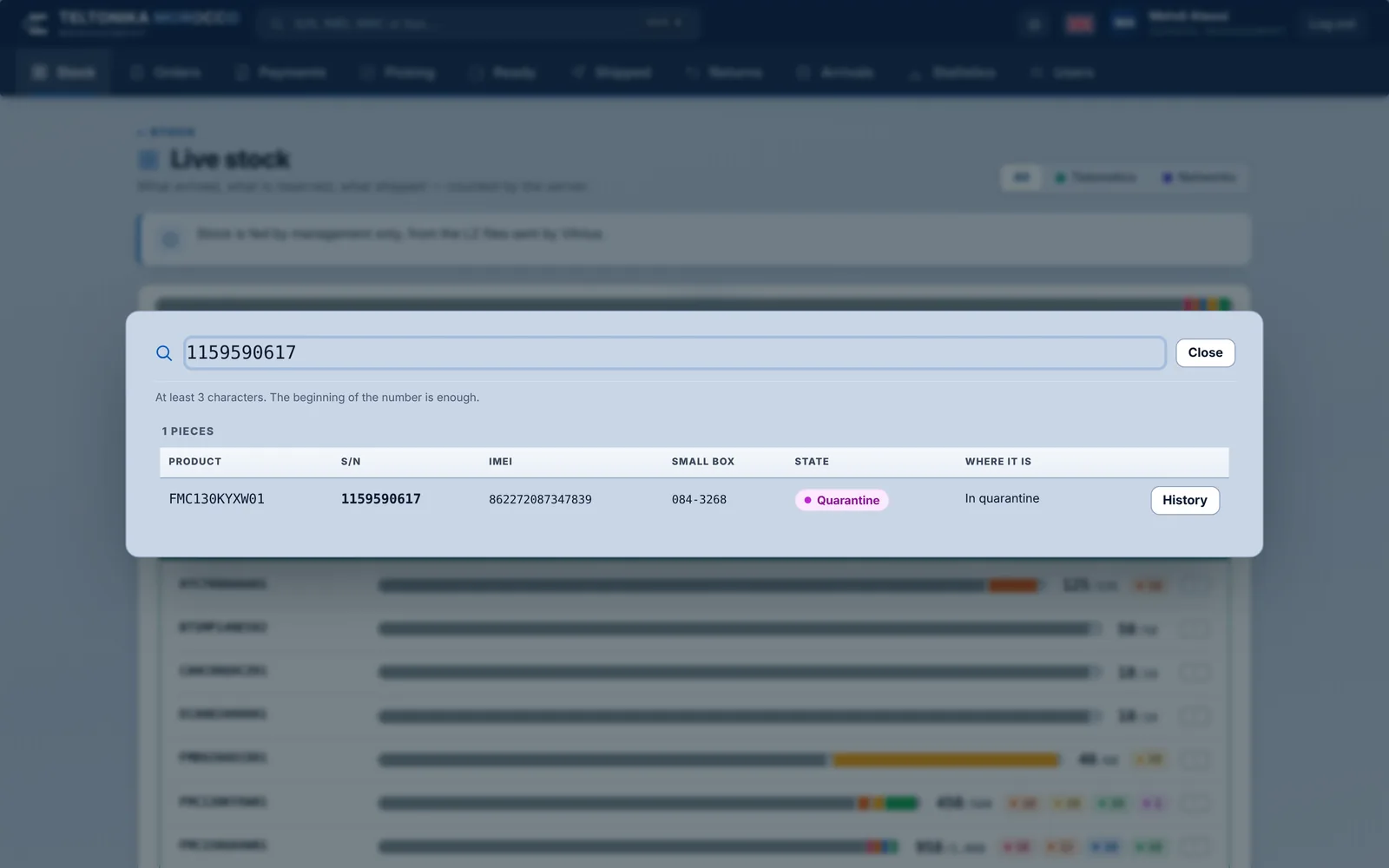This screenshot has width=1389, height=868.
Task: Click the 'In quarantine' location text
Action: [x=1002, y=498]
